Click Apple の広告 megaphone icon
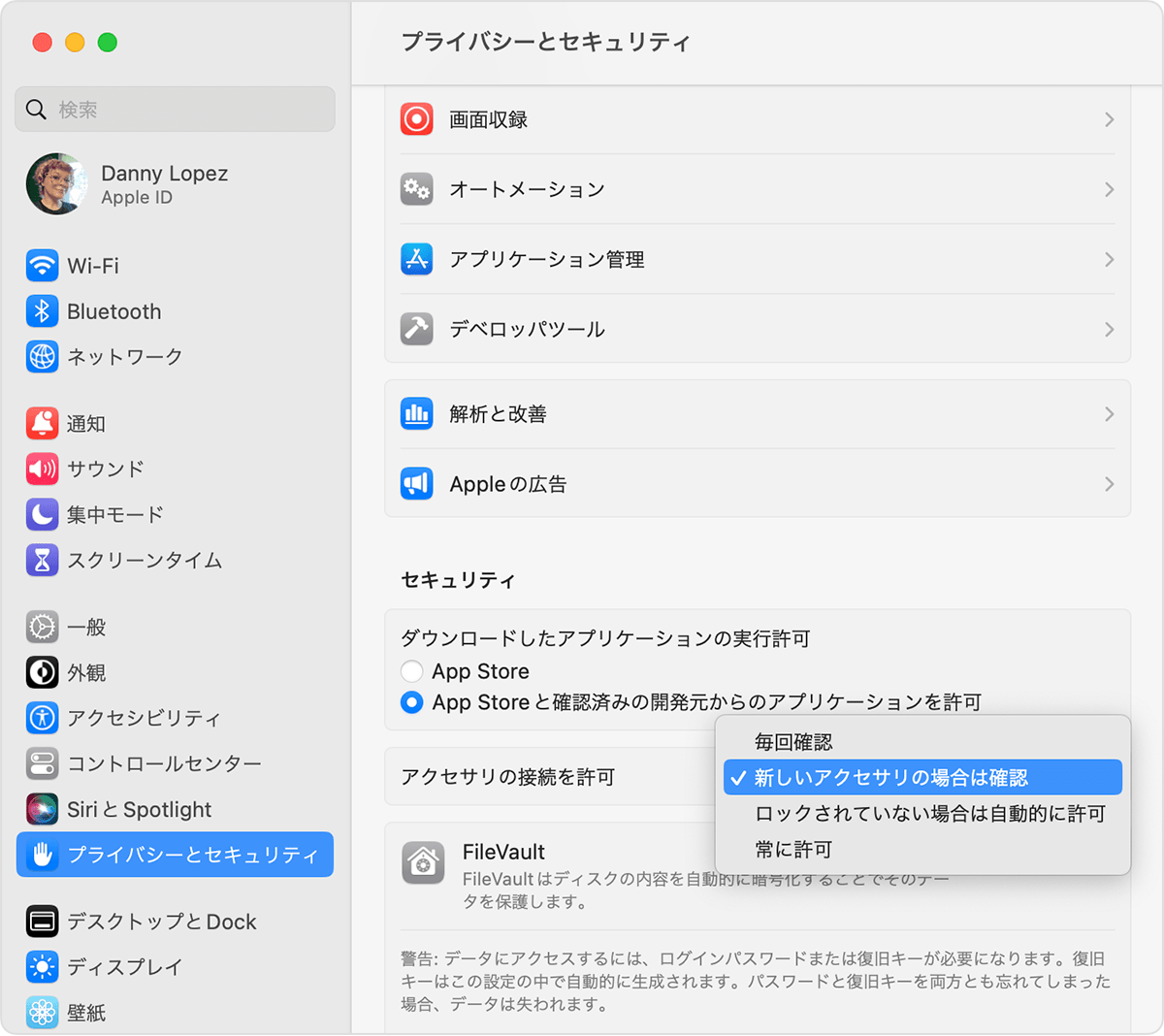Viewport: 1164px width, 1036px height. click(417, 483)
